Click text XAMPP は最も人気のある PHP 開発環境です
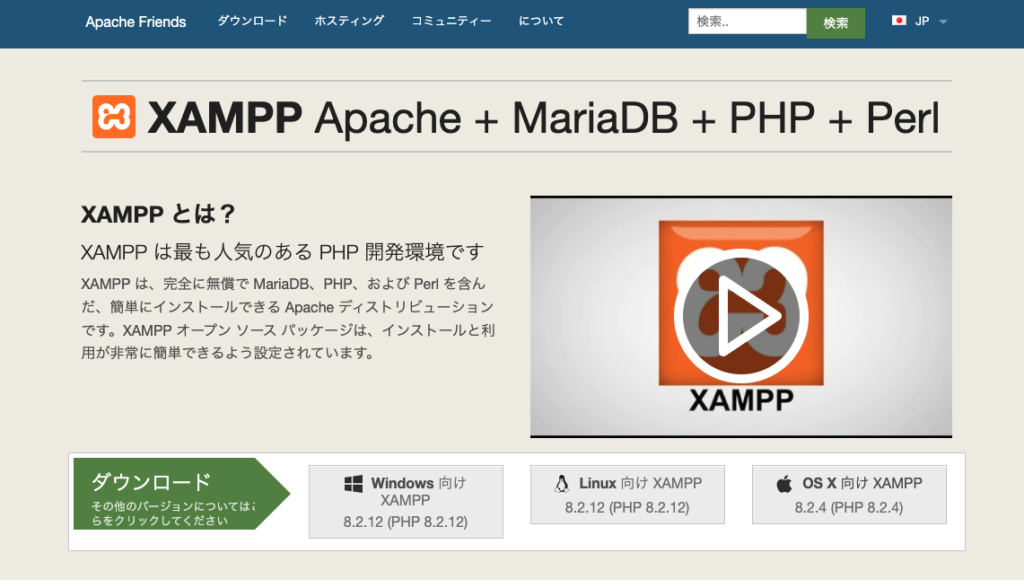This screenshot has width=1024, height=588. (x=282, y=252)
